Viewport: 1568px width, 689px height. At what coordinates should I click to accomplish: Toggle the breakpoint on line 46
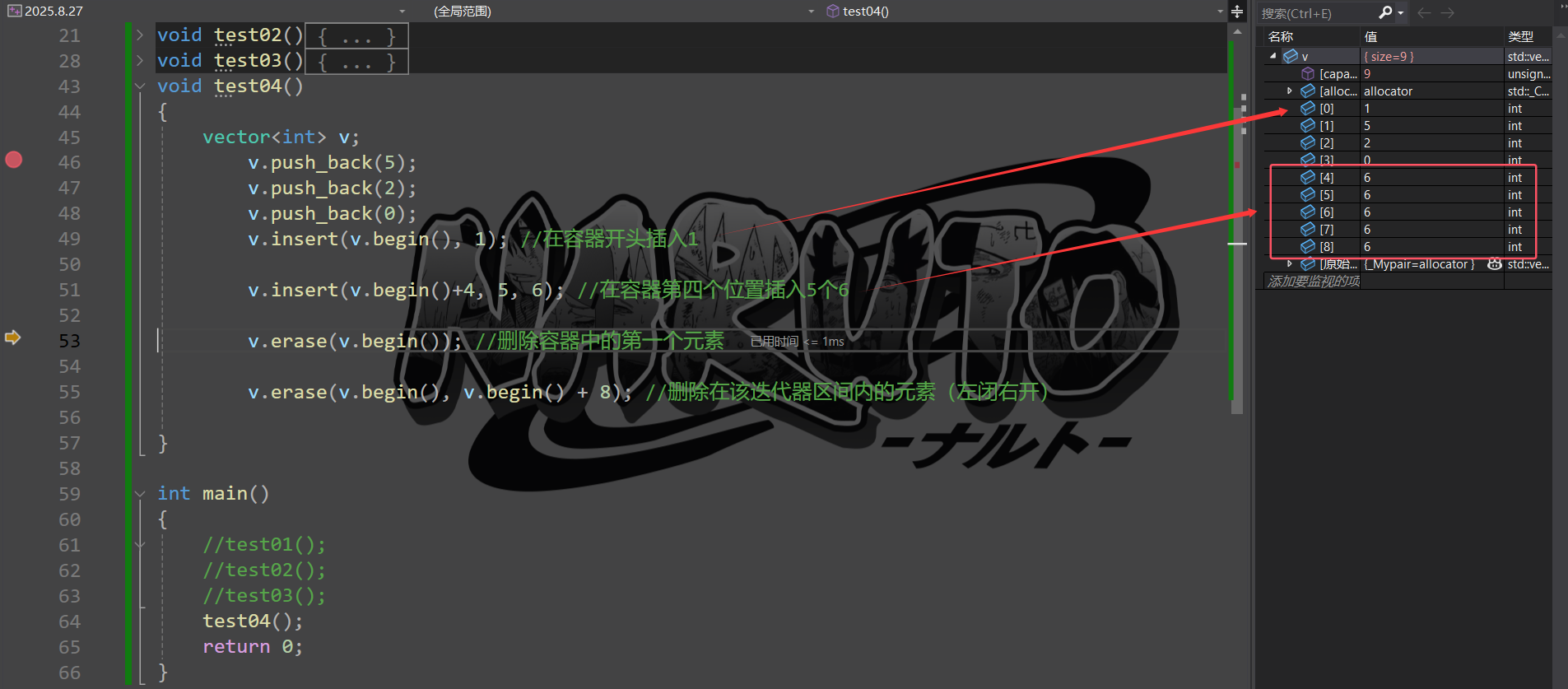14,160
